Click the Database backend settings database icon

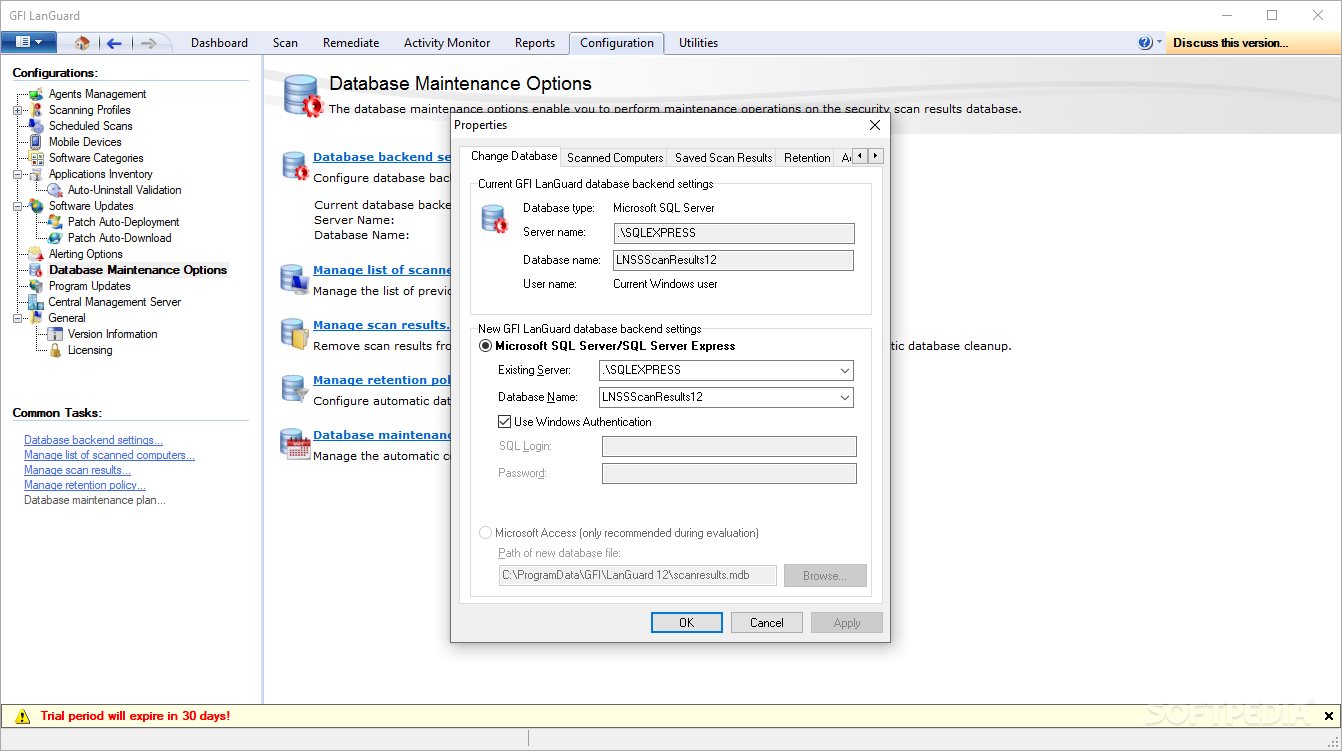coord(295,166)
